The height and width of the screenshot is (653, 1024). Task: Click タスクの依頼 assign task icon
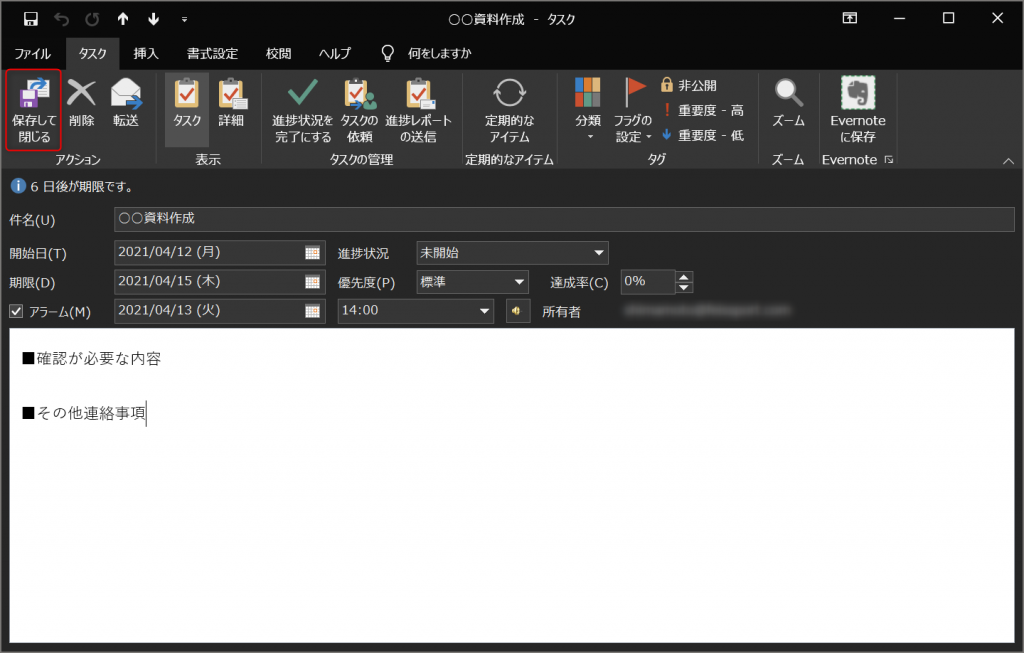[x=360, y=93]
